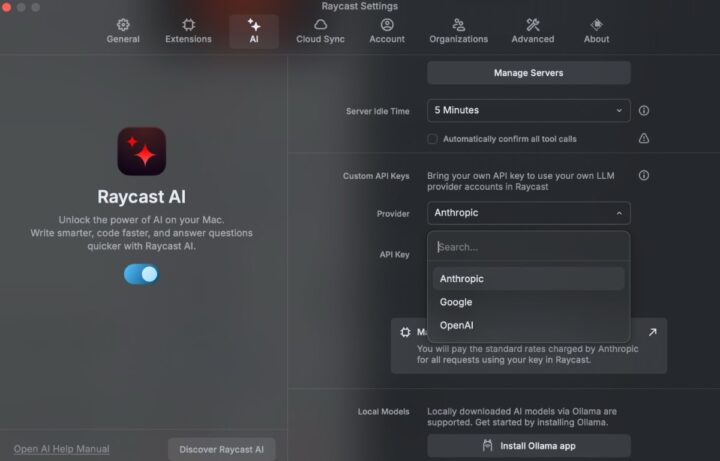Click the Manage Servers button

pyautogui.click(x=528, y=73)
